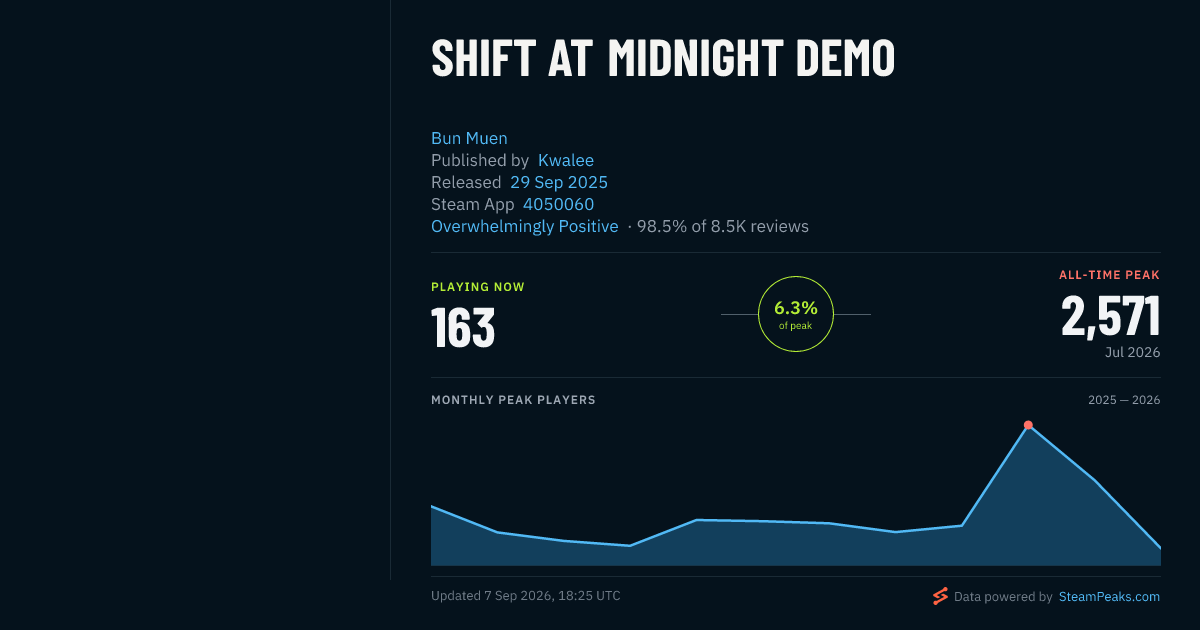
Task: Click the SteamPeaks logo icon
Action: coord(940,596)
